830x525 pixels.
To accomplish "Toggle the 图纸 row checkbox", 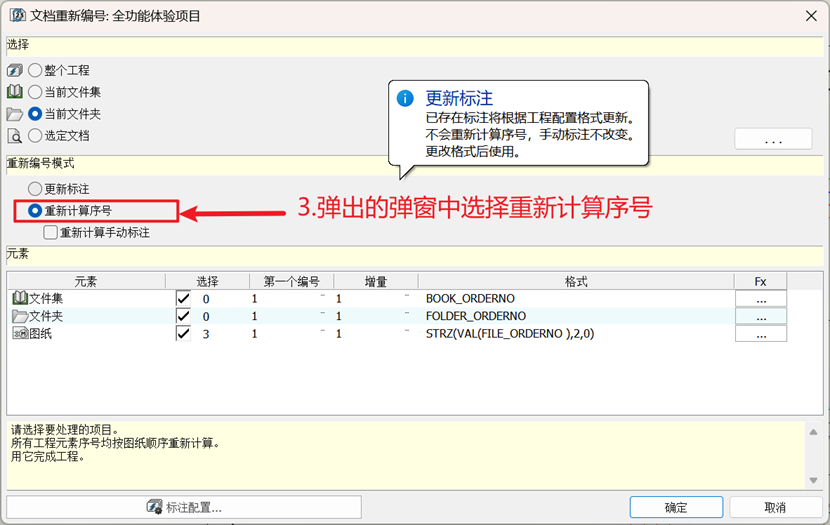I will [183, 333].
